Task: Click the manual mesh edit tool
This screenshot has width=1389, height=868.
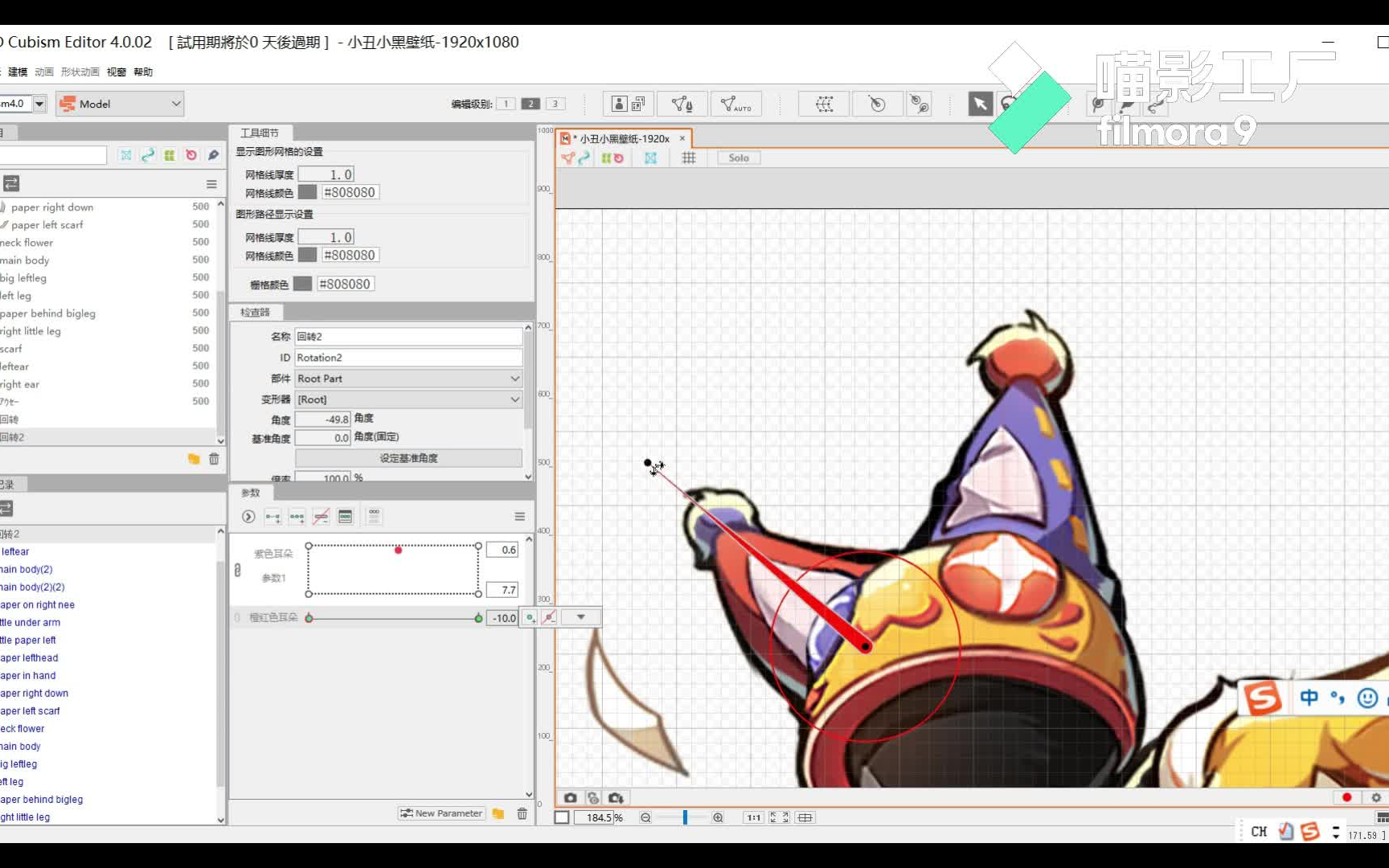Action: (x=682, y=104)
